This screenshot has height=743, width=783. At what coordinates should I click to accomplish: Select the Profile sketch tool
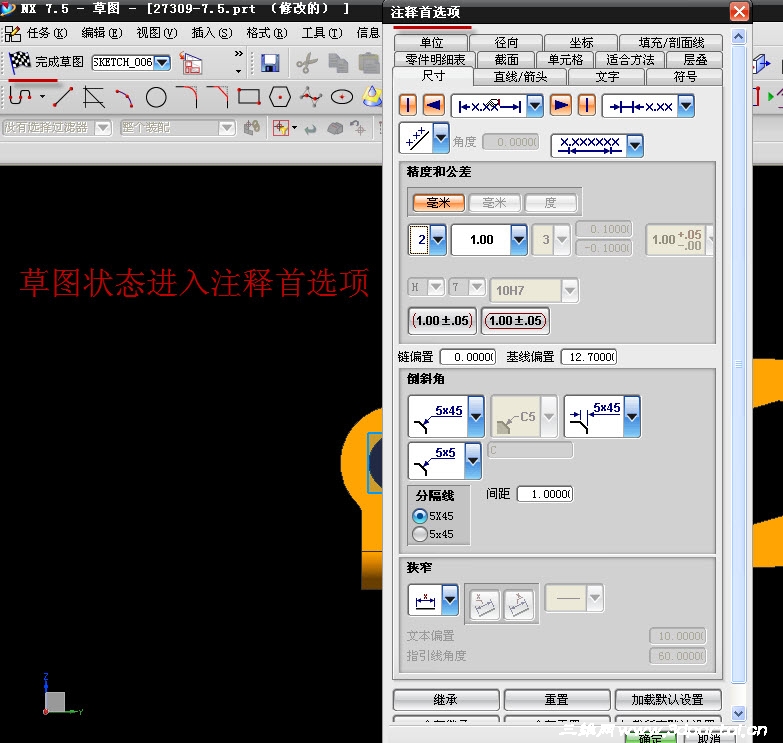(x=20, y=96)
